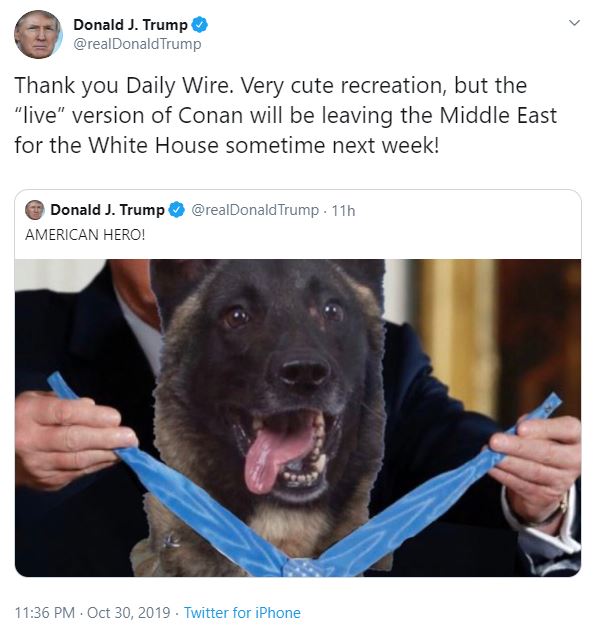This screenshot has height=635, width=597.
Task: Click the small avatar in the quoted tweet
Action: click(x=34, y=210)
